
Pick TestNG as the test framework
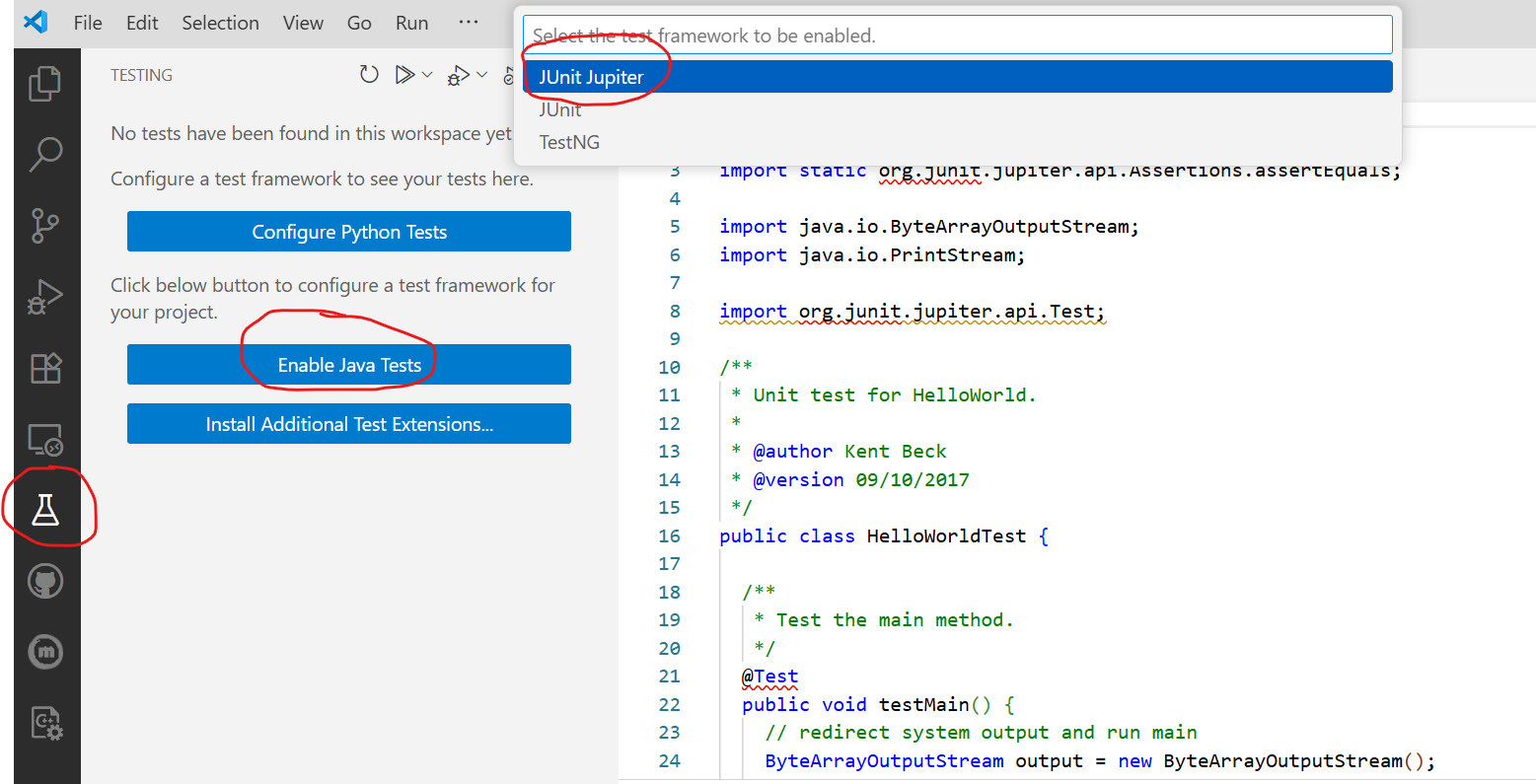(x=569, y=142)
